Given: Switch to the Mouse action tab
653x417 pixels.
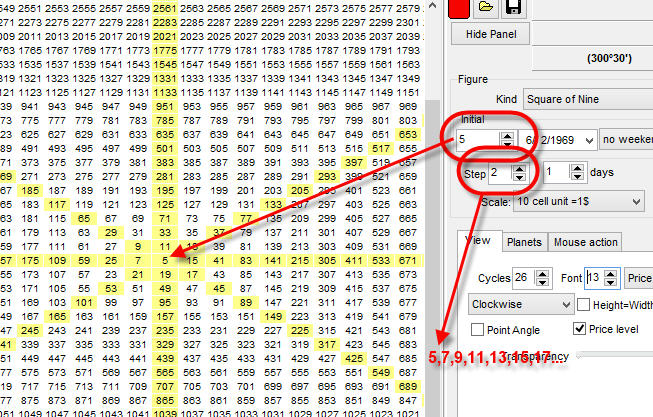Looking at the screenshot, I should point(585,242).
